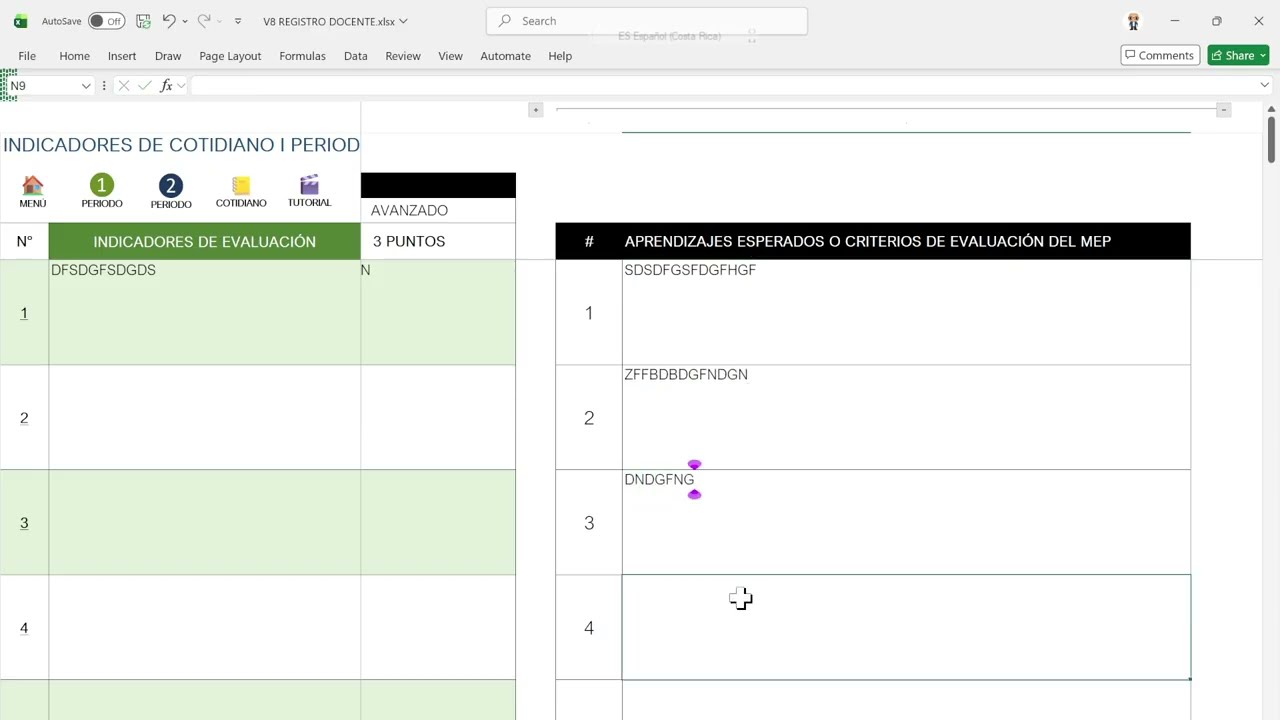Switch to the Review tab
Screen dimensions: 1280x720
click(x=403, y=56)
